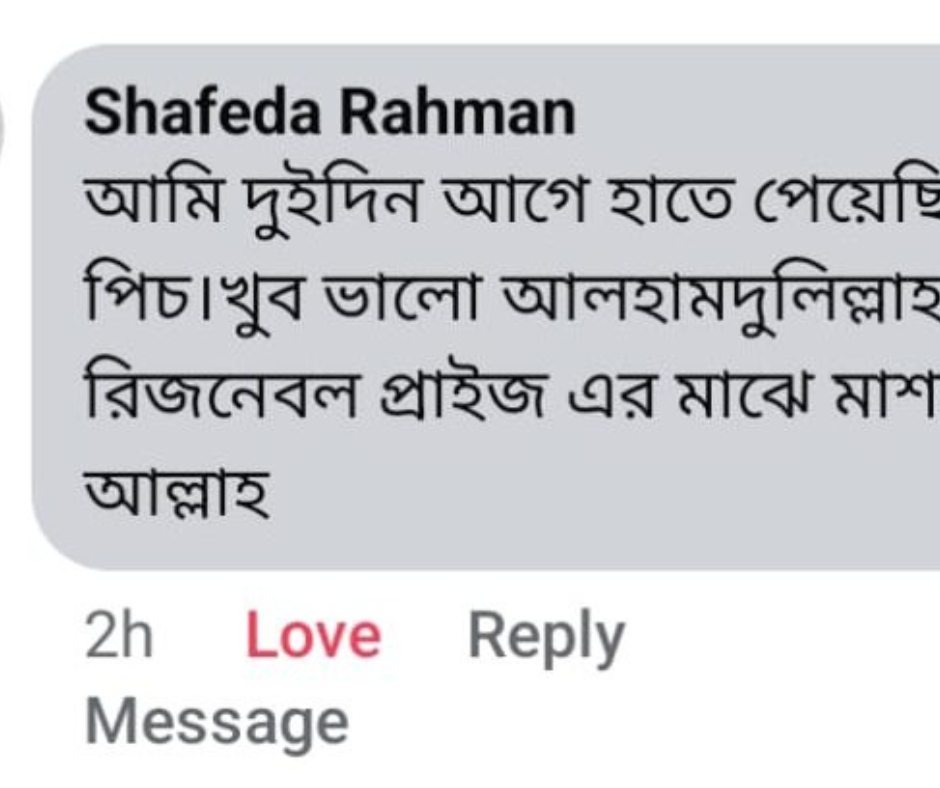Remove the Love reaction on the comment
The image size is (940, 788).
tap(313, 636)
